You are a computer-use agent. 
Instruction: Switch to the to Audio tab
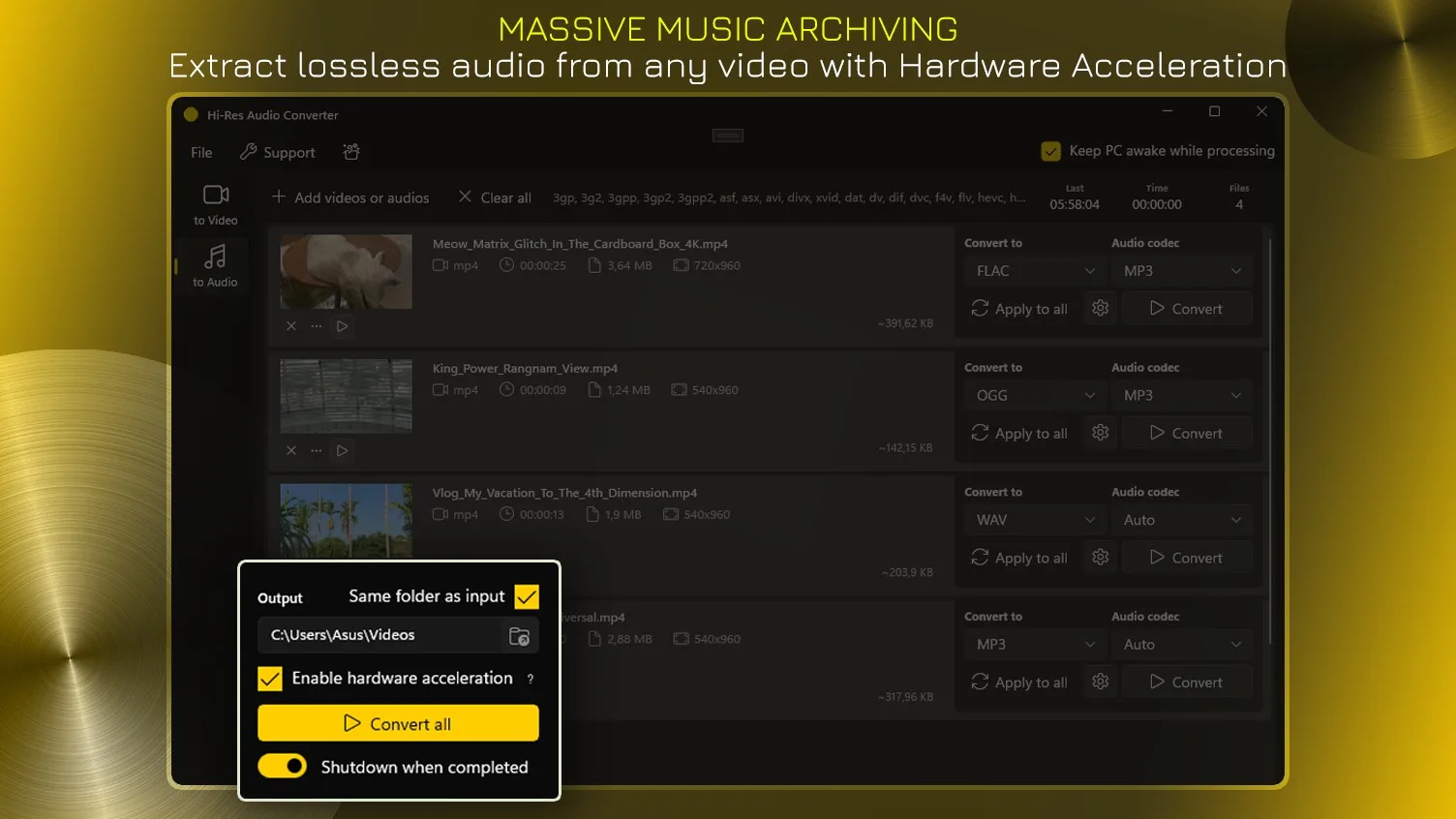coord(215,265)
